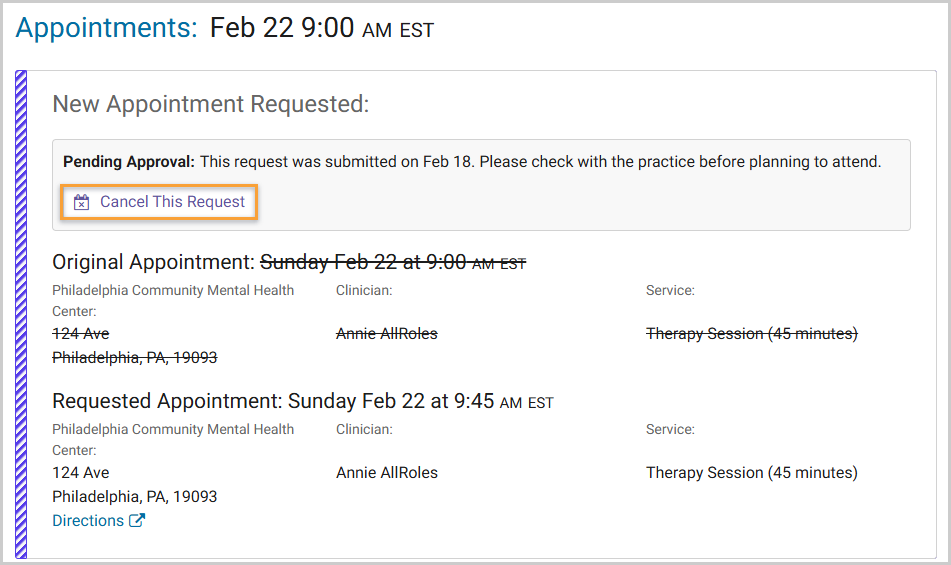Click requested appointment address '124 Ave'
The image size is (951, 565).
81,473
